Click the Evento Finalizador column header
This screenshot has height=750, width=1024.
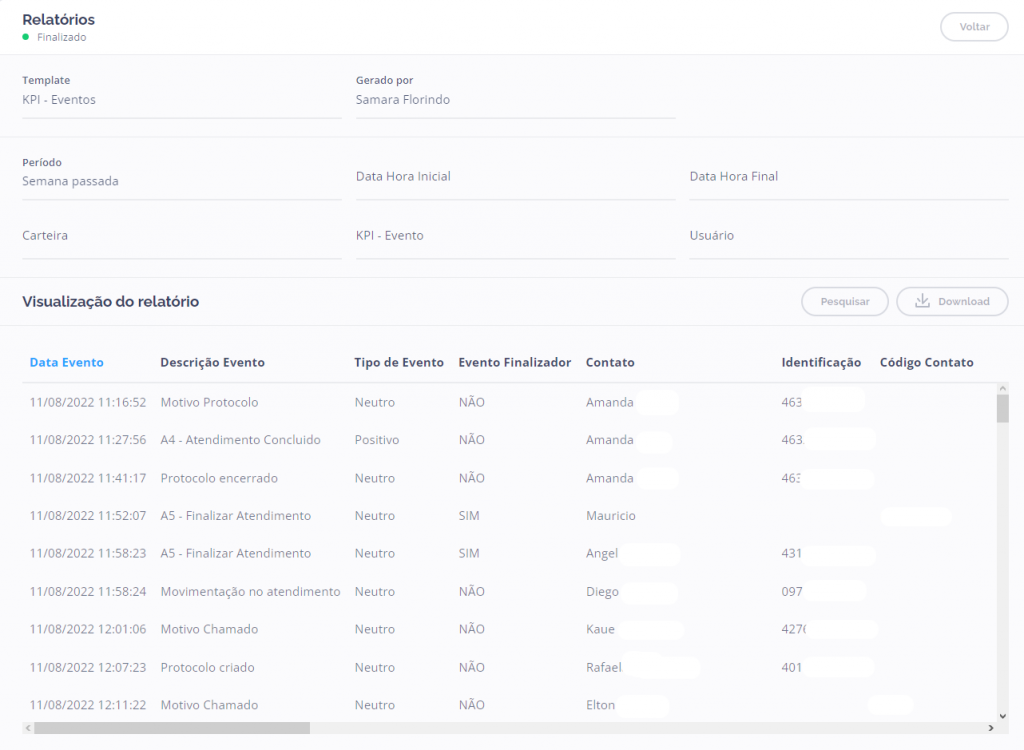pos(514,363)
